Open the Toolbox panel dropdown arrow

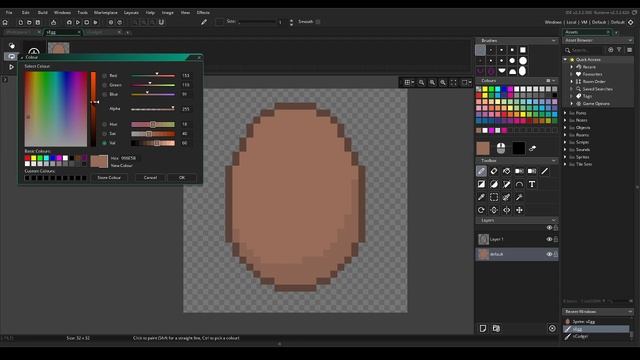coord(553,161)
